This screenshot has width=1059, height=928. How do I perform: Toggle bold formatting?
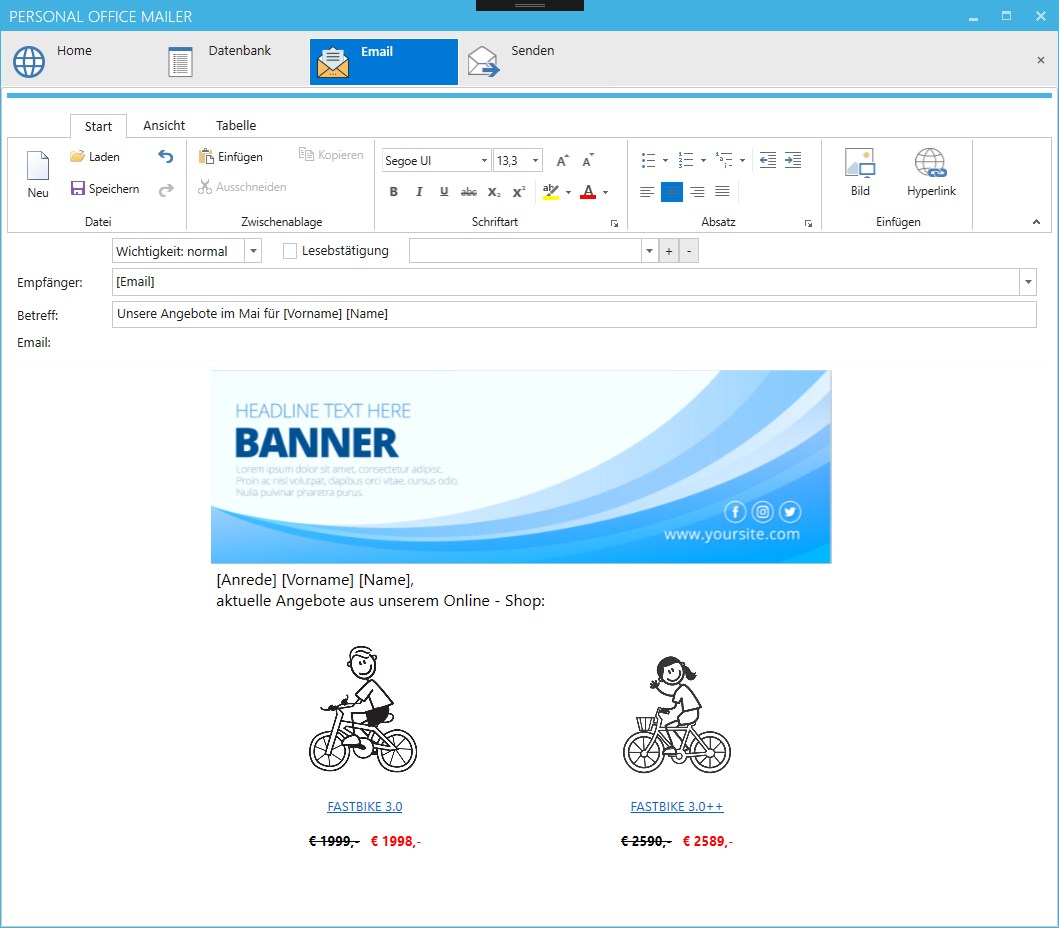(394, 192)
